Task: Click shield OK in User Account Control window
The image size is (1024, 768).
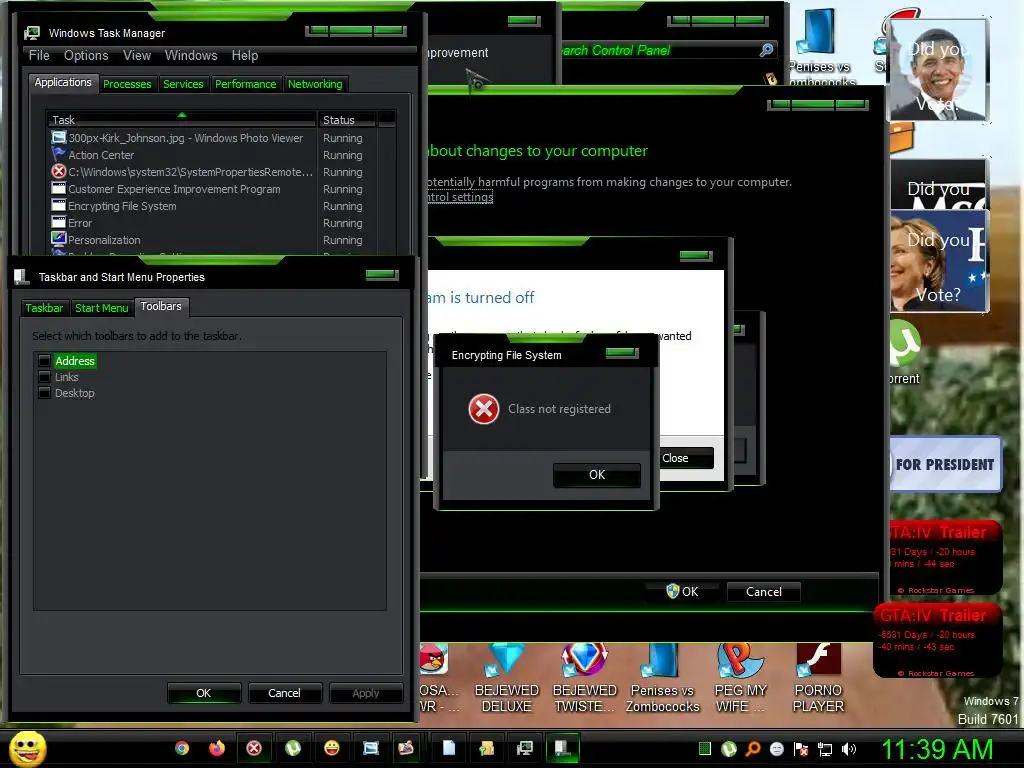Action: [682, 592]
